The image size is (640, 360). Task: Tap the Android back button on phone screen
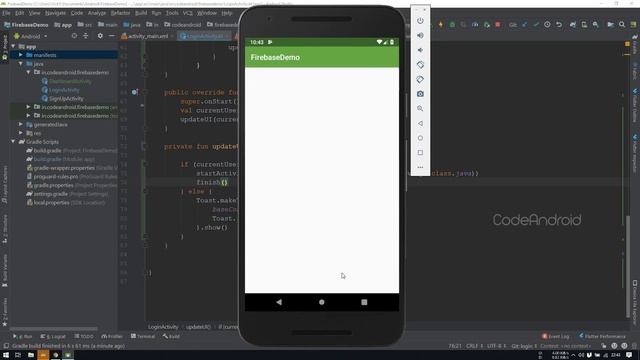(x=279, y=302)
